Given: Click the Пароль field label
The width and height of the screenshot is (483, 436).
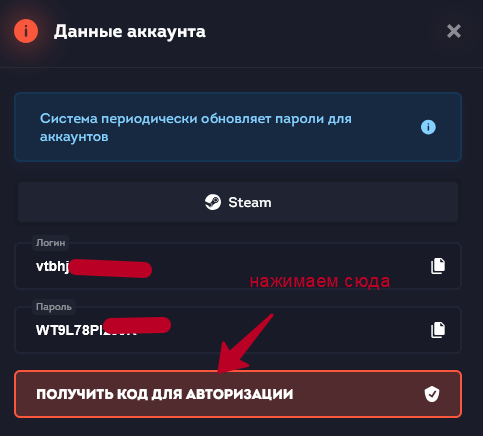Looking at the screenshot, I should pyautogui.click(x=54, y=307).
